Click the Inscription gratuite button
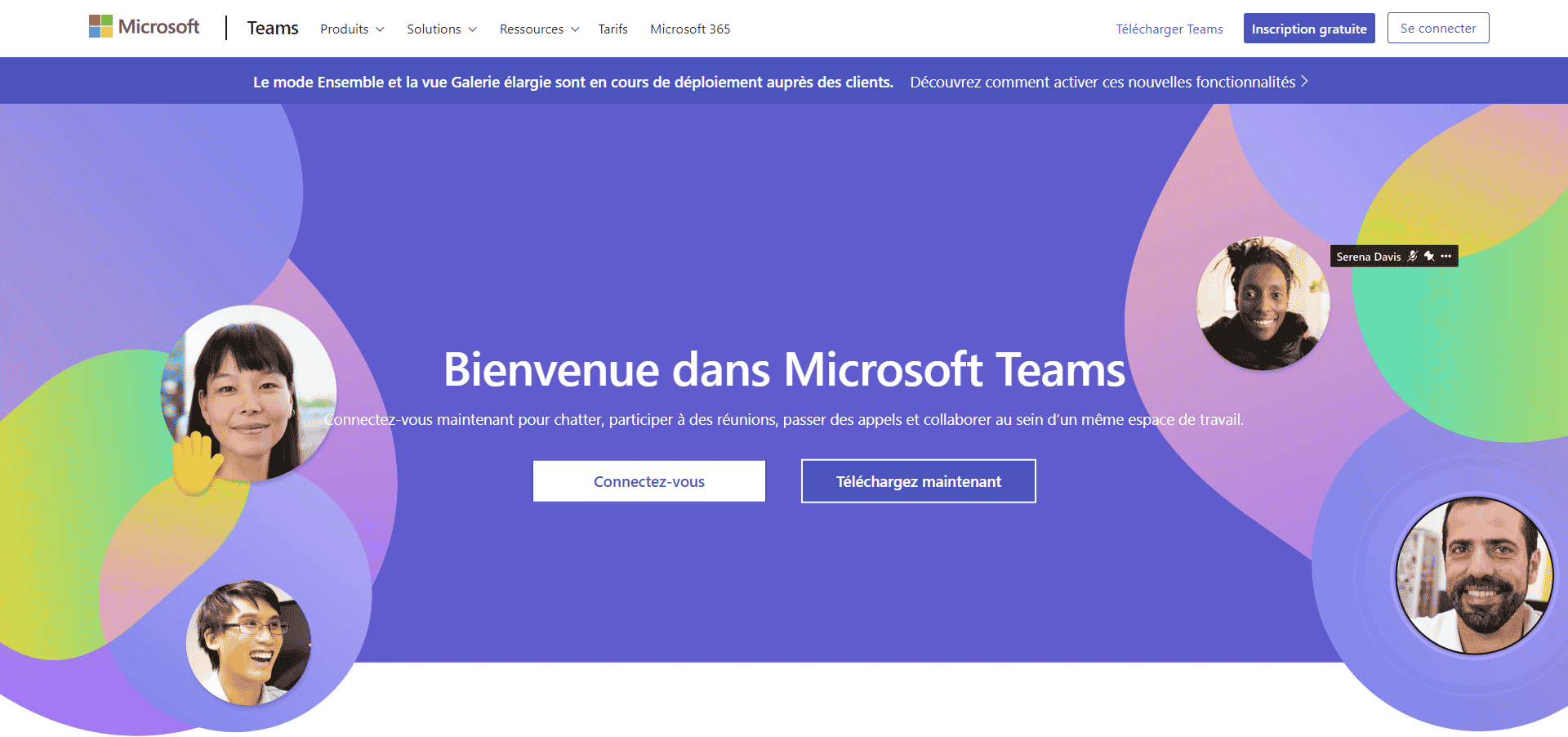 point(1309,28)
